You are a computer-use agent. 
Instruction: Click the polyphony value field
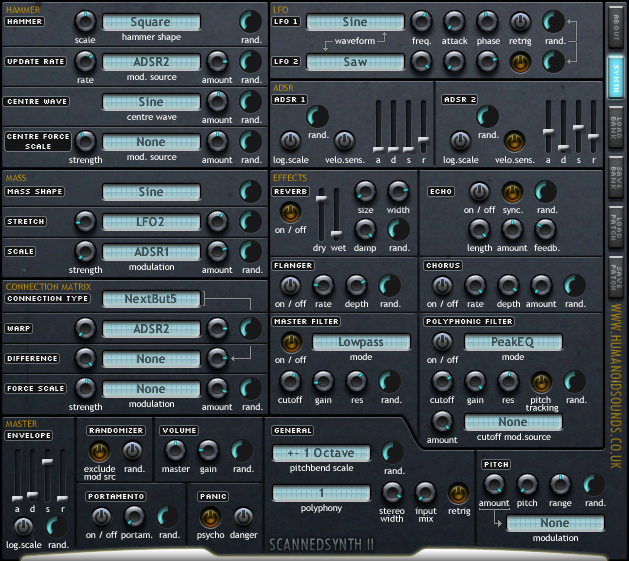click(x=321, y=493)
